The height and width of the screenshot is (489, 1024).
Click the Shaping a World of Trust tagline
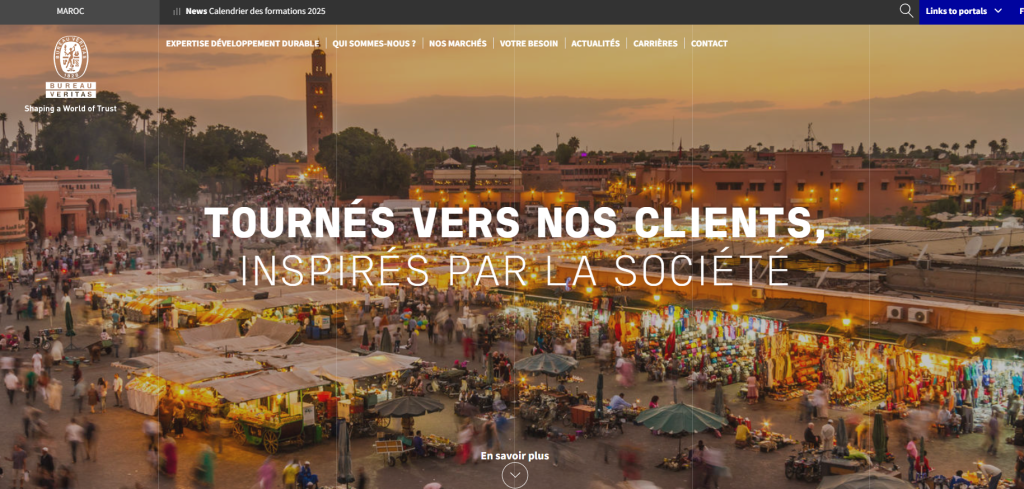point(71,108)
